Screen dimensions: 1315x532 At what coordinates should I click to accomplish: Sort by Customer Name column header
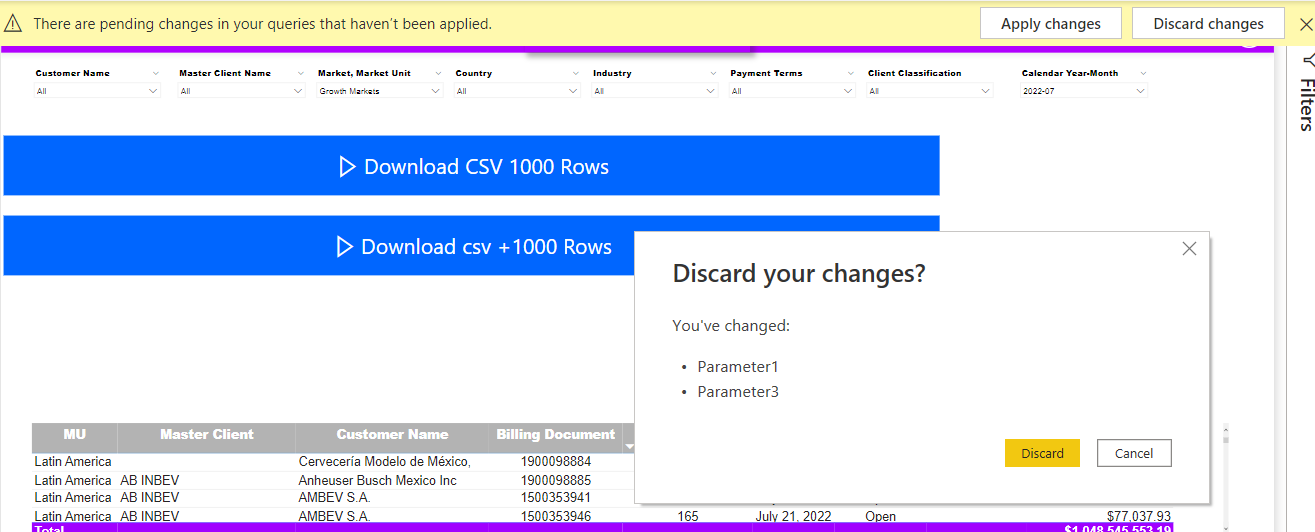[x=392, y=435]
